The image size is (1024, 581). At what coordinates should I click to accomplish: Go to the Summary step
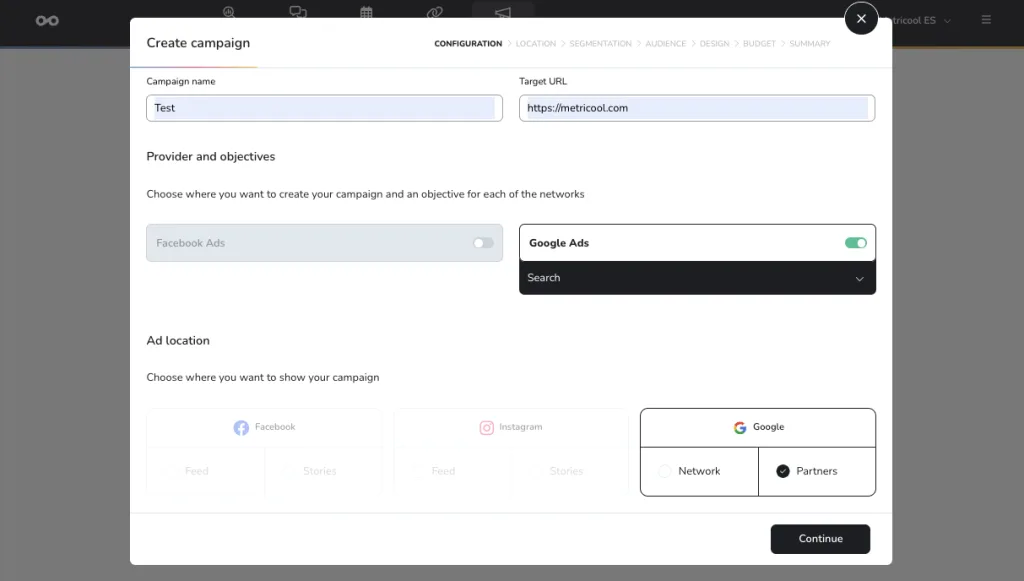coord(809,44)
